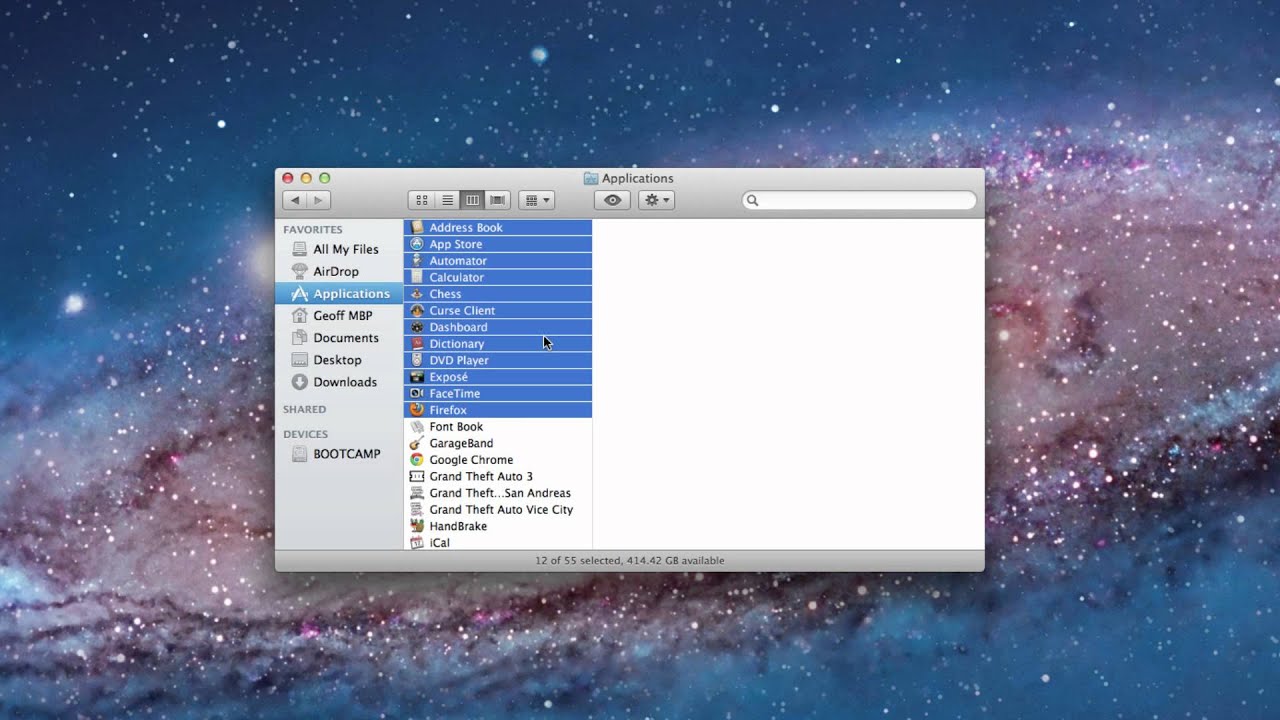Select the DVD Player file name
Viewport: 1280px width, 720px height.
tap(459, 360)
